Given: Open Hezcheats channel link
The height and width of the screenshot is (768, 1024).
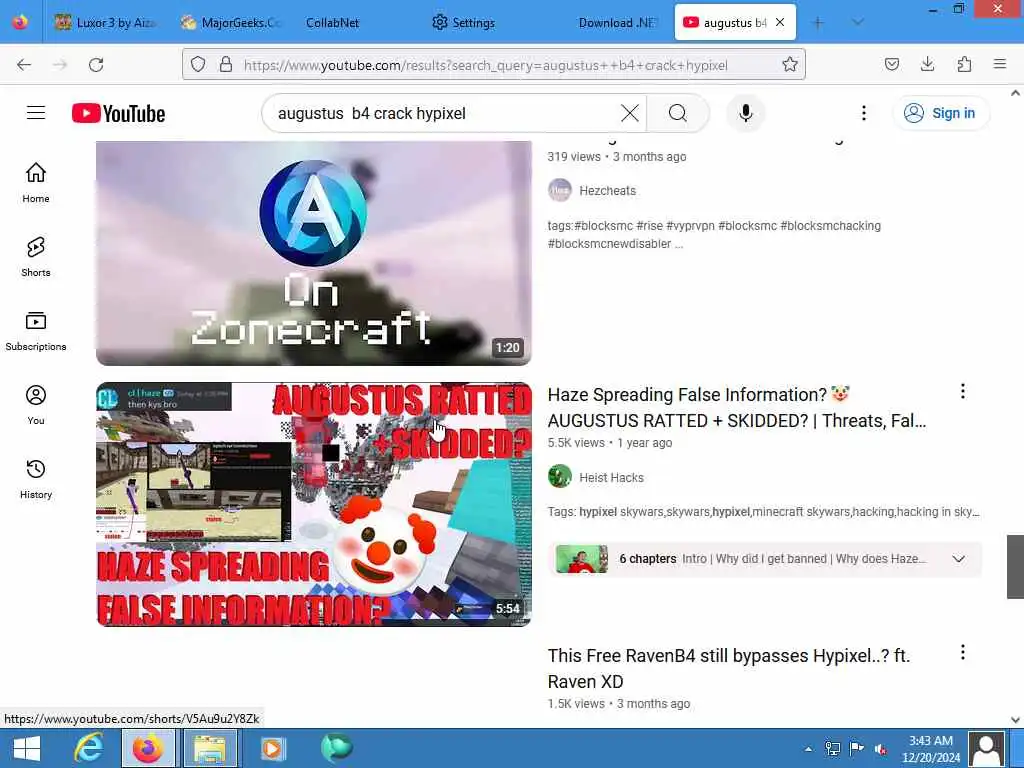Looking at the screenshot, I should [607, 191].
